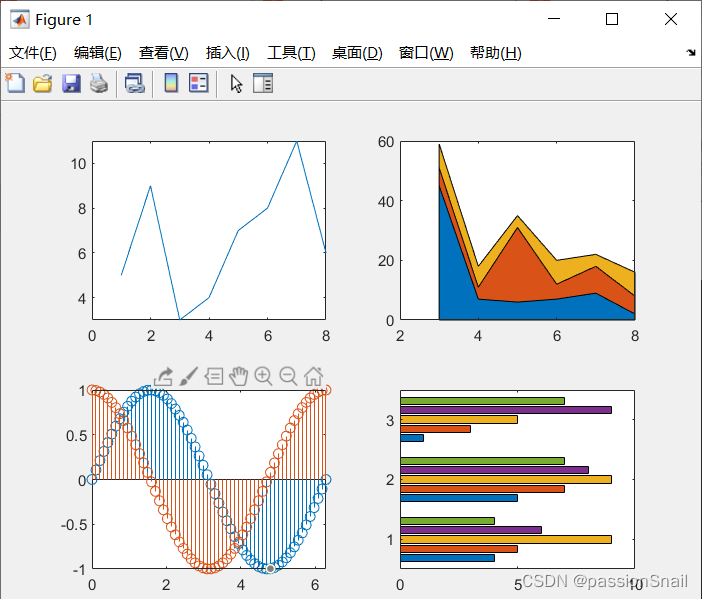Image resolution: width=702 pixels, height=599 pixels.
Task: Activate the pan hand tool on the axes toolbar
Action: pos(239,377)
